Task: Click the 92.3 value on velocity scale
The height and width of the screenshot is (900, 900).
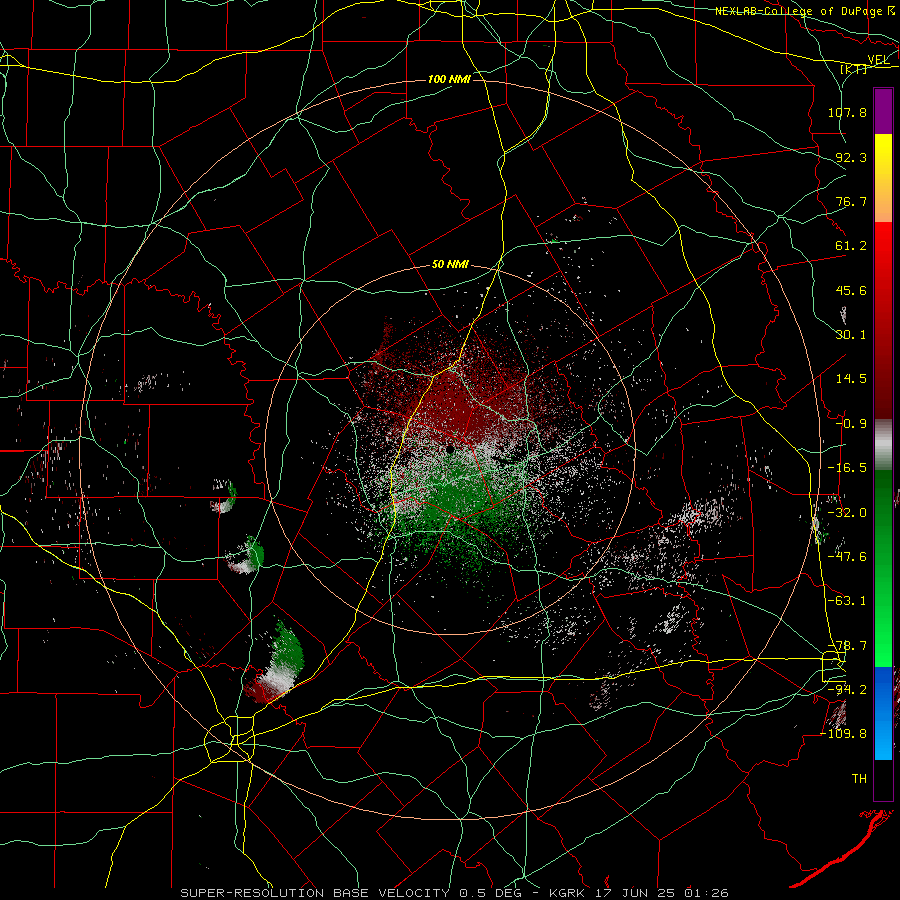Action: (x=851, y=157)
